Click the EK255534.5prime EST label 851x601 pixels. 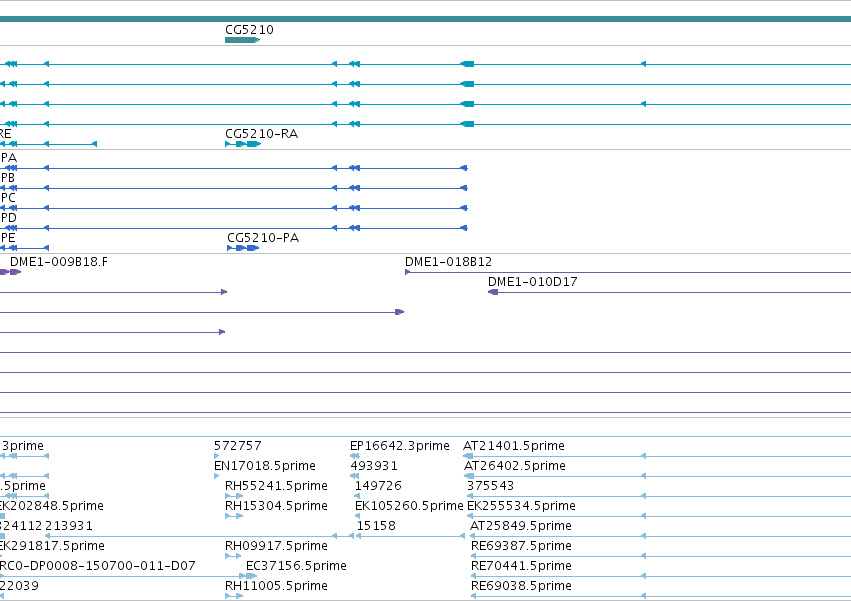pyautogui.click(x=522, y=506)
